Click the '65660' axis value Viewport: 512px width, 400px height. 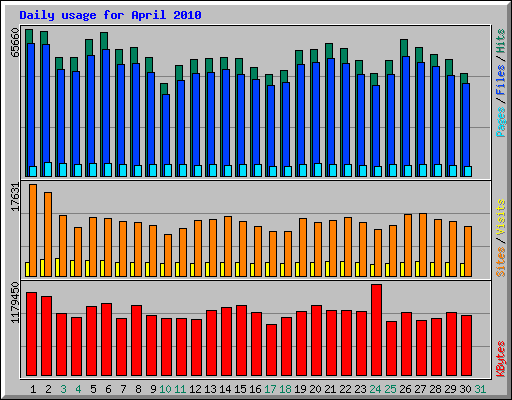click(15, 43)
